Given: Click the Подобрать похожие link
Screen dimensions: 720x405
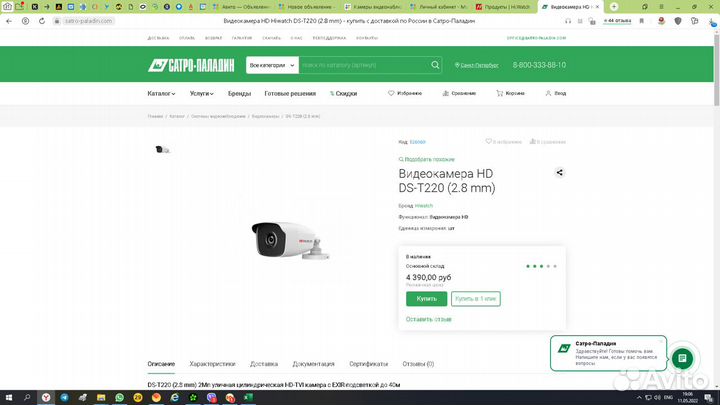Looking at the screenshot, I should coord(427,159).
